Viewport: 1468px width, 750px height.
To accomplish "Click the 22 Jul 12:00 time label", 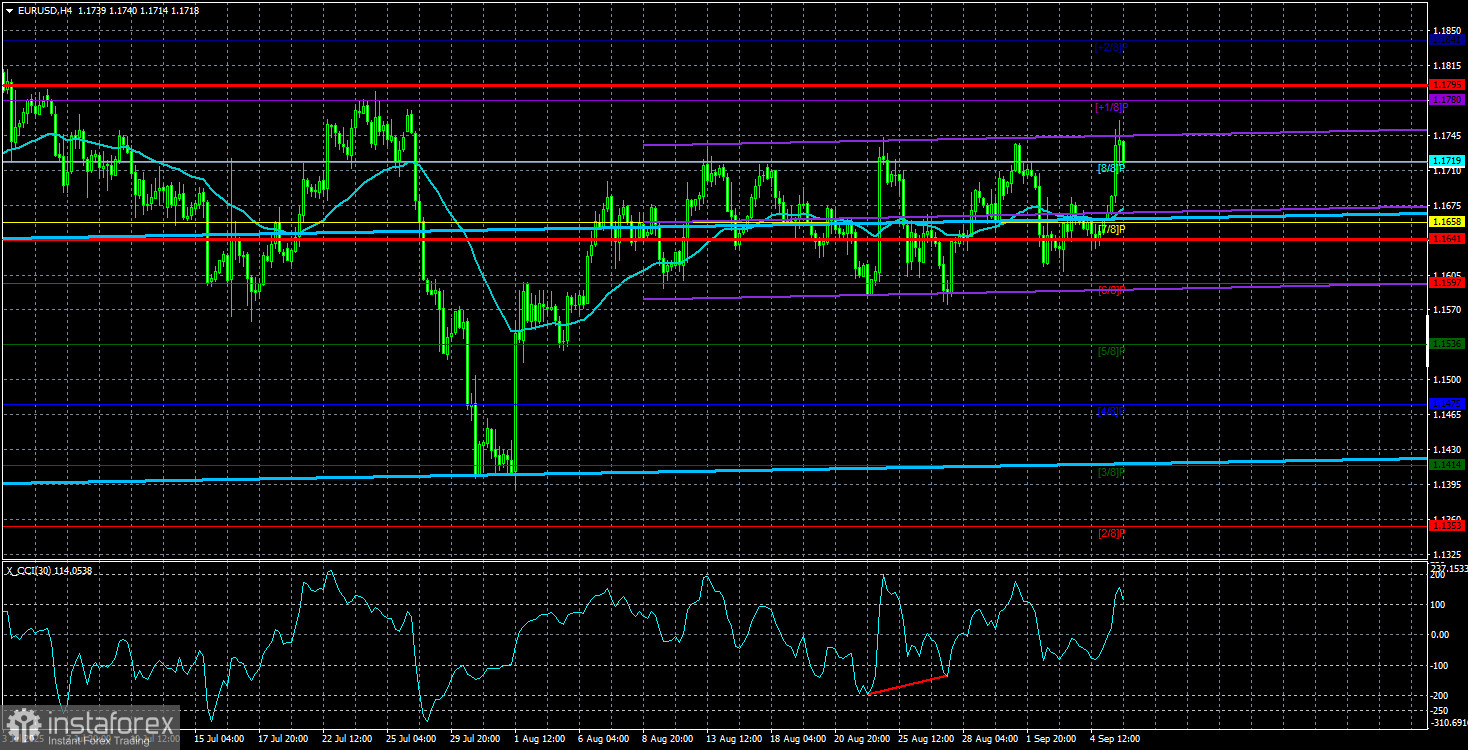I will pyautogui.click(x=346, y=740).
